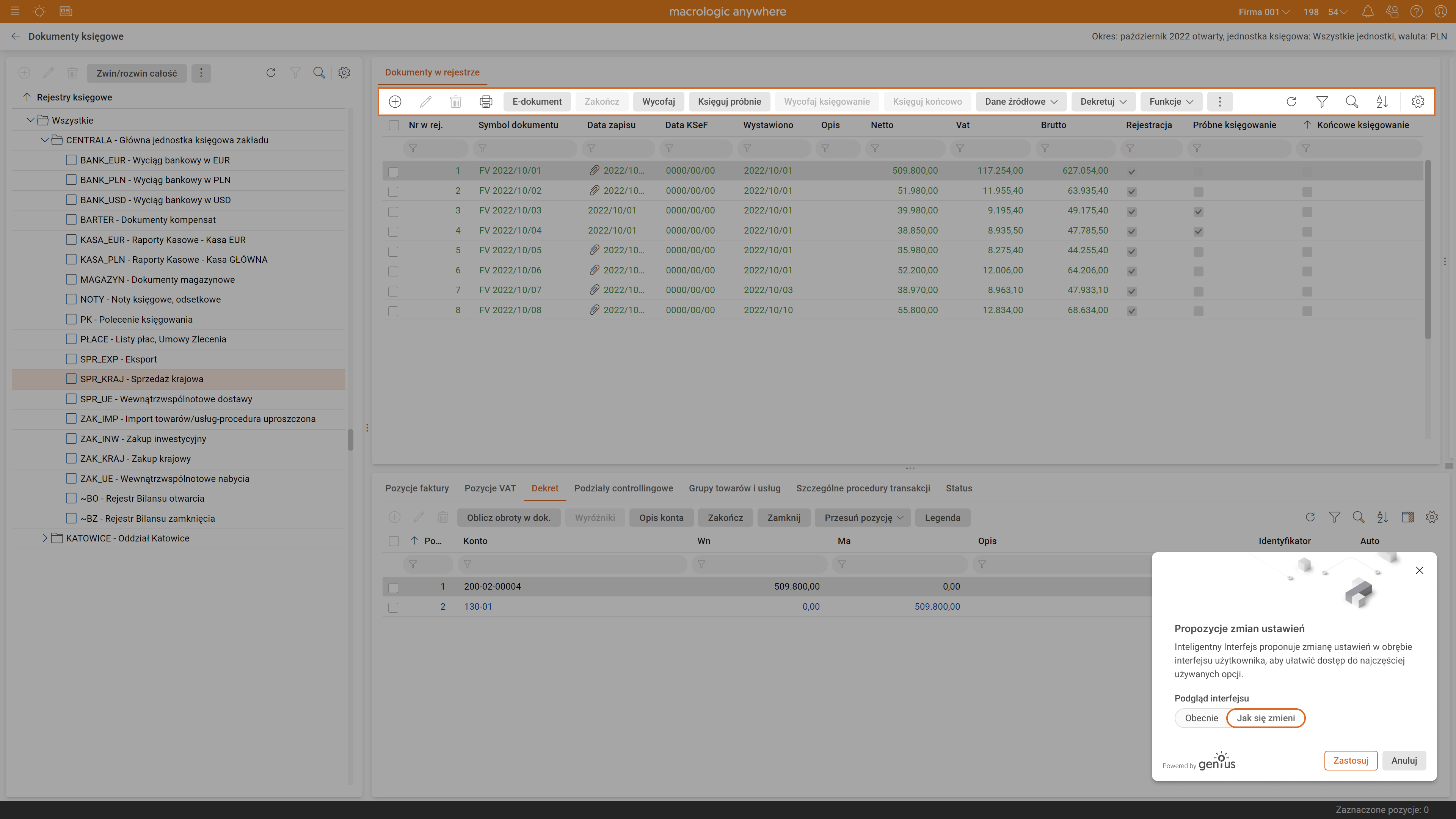Open the Firma 001 company dropdown
1456x819 pixels.
coord(1264,12)
